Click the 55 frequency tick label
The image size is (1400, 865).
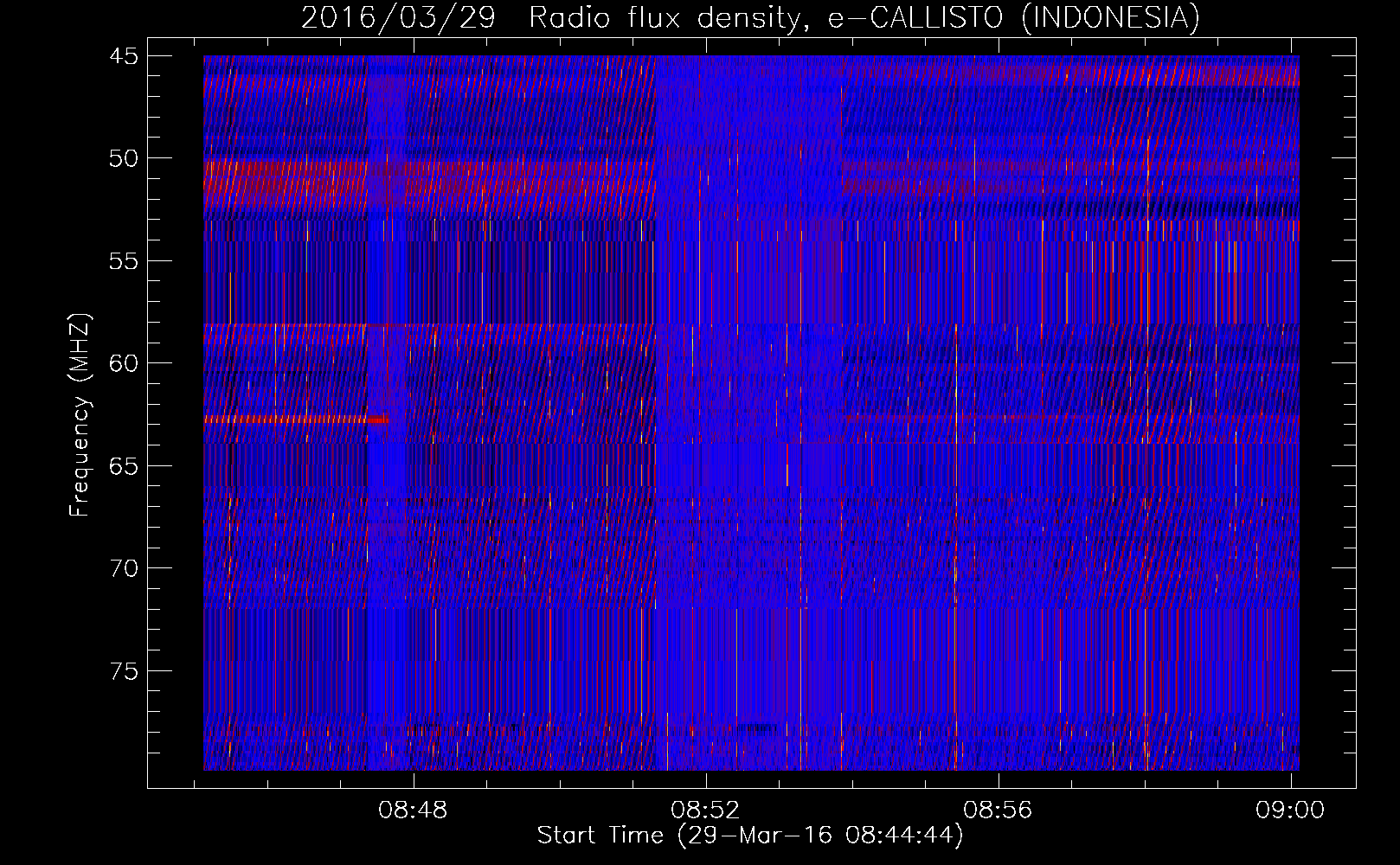[124, 261]
